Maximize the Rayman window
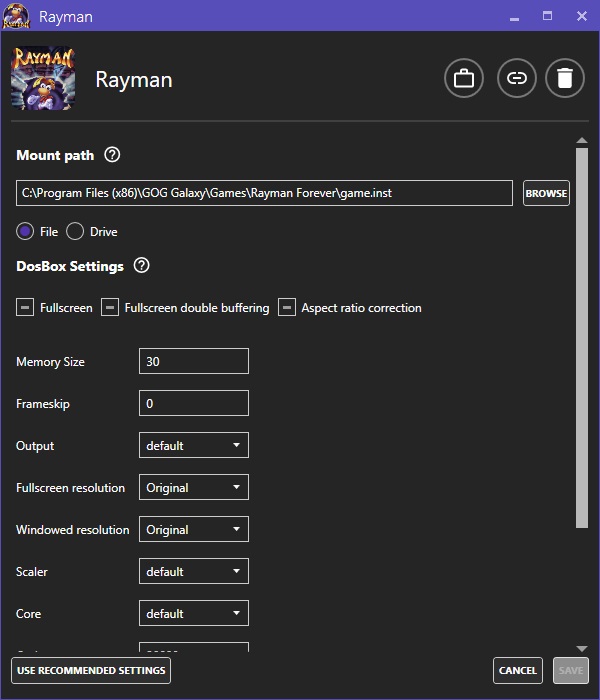The width and height of the screenshot is (600, 700). (x=547, y=16)
